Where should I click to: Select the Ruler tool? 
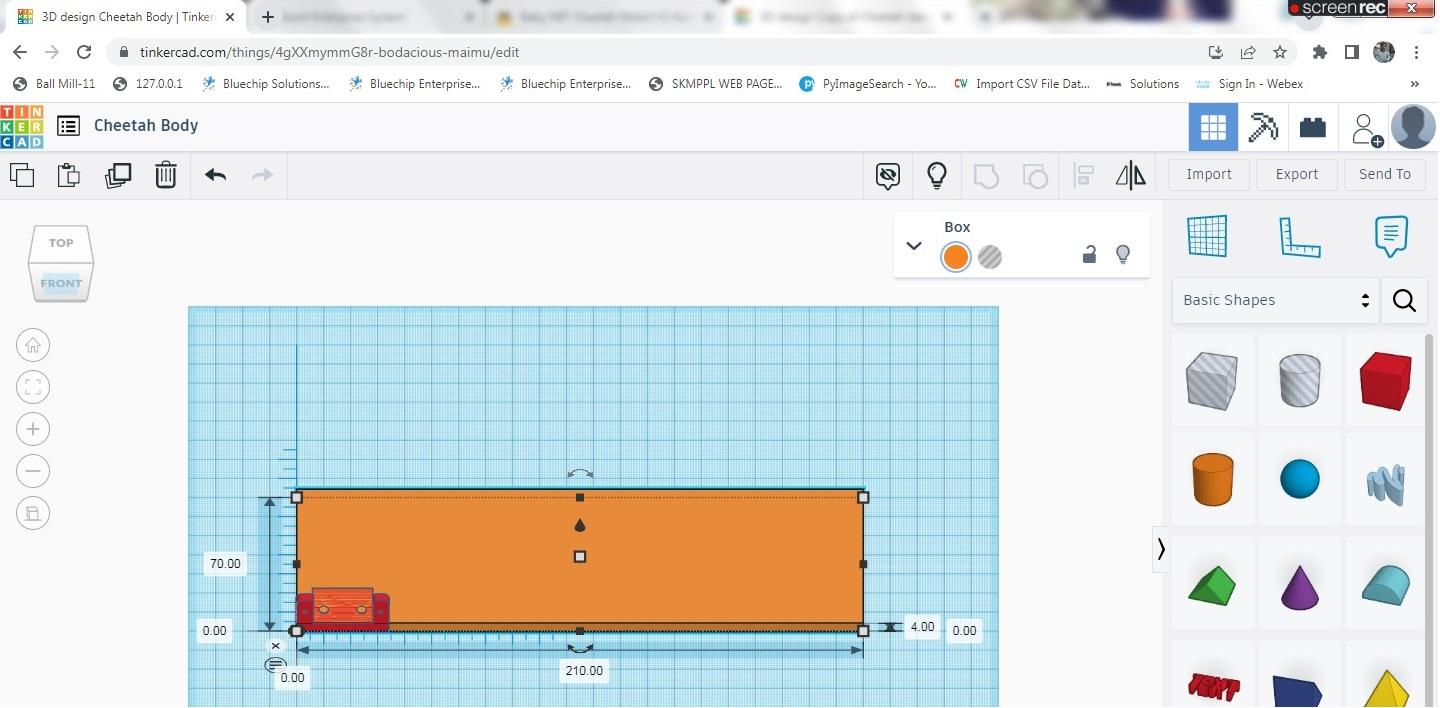tap(1299, 236)
